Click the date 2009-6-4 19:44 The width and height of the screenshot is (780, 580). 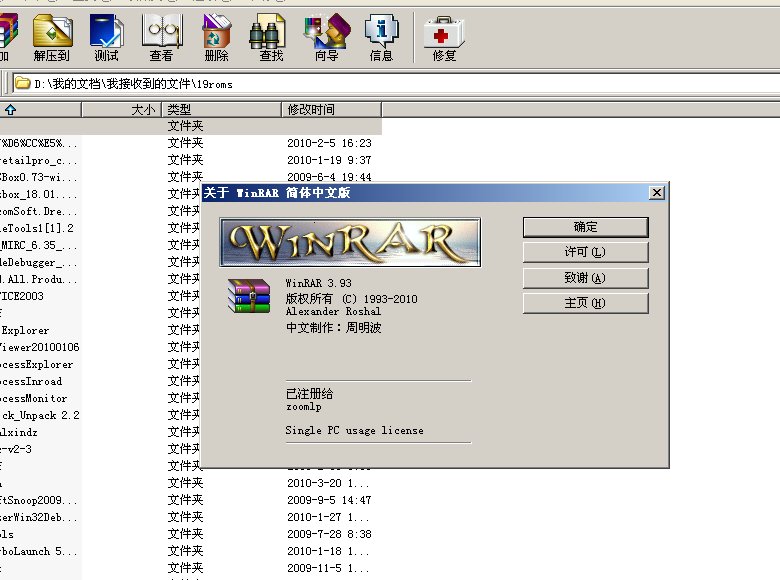[x=329, y=177]
